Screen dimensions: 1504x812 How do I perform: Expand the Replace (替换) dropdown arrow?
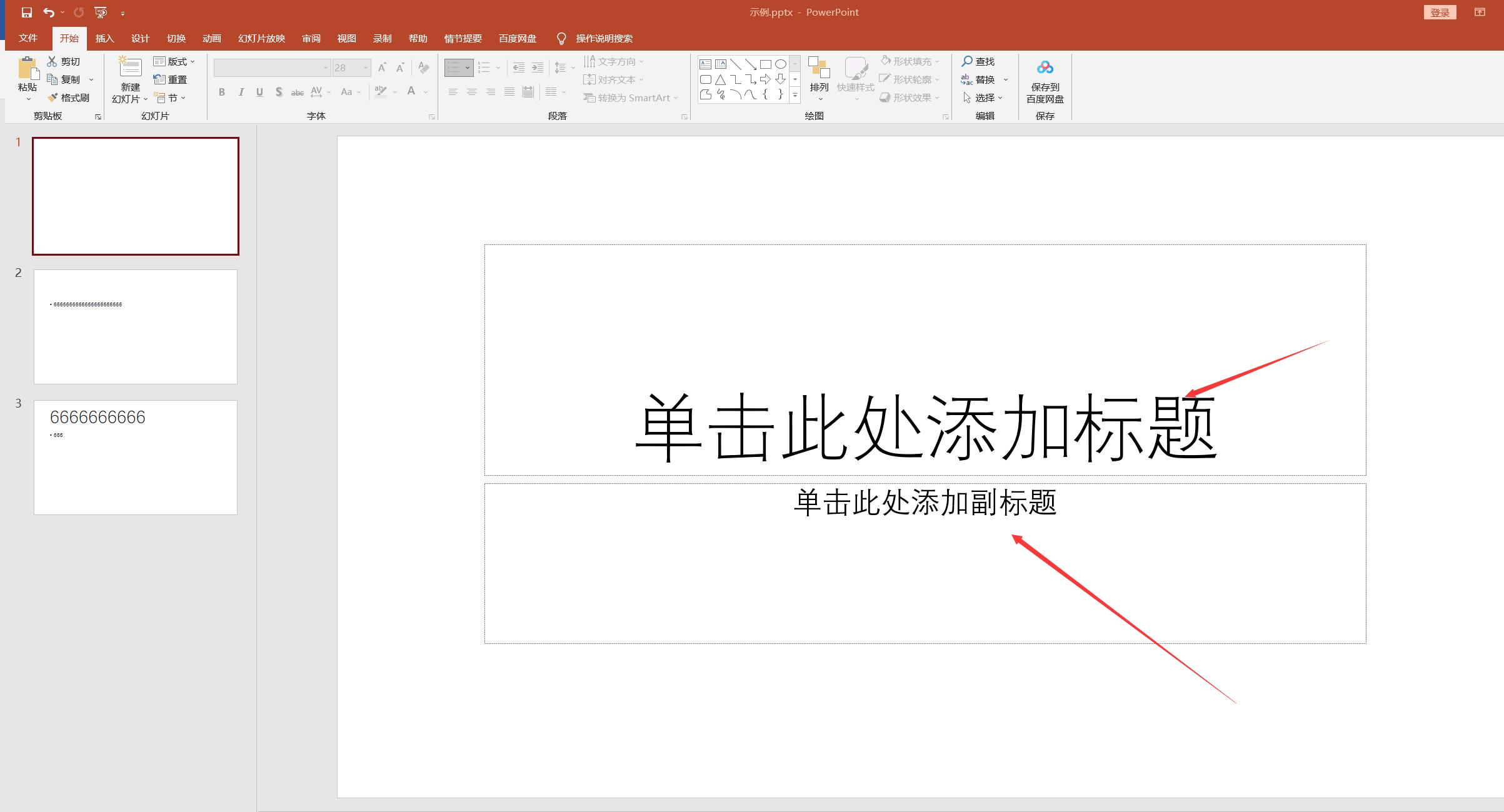[x=1006, y=79]
